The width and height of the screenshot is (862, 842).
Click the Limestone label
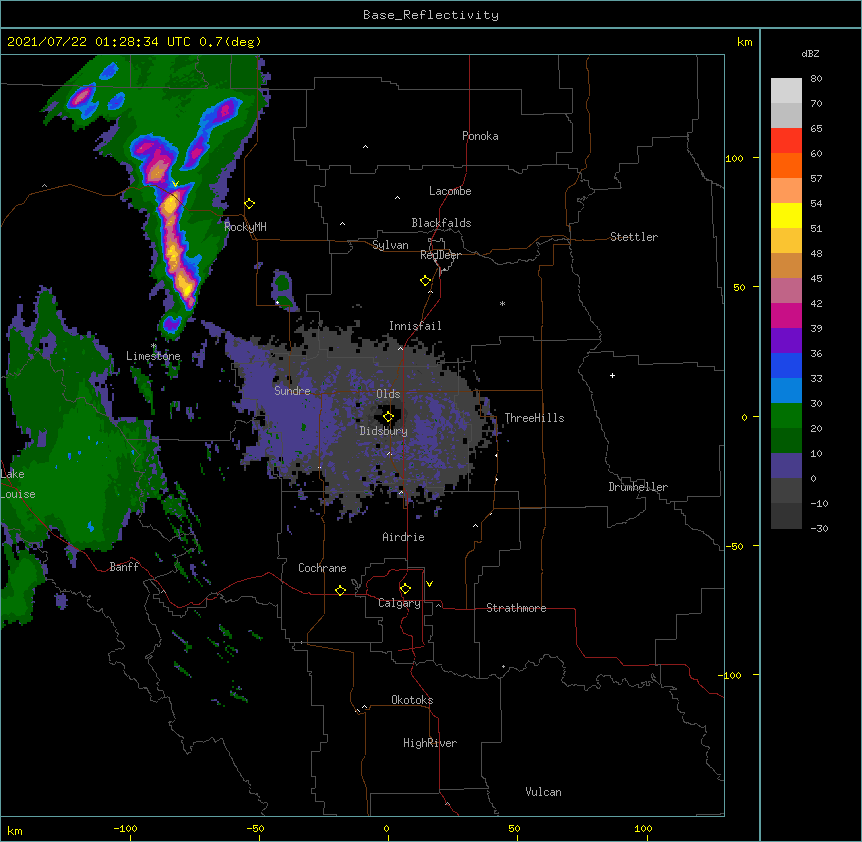pos(153,356)
